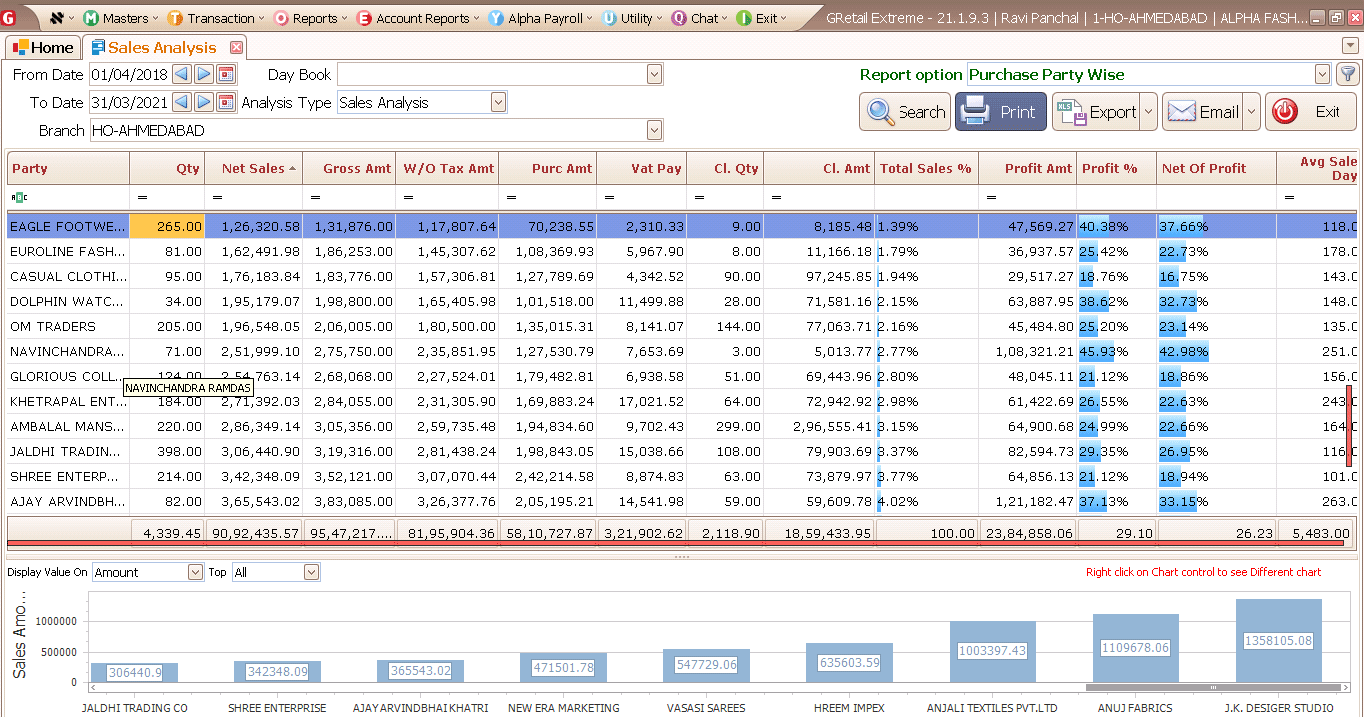Click Profit % cell showing 45.93%
This screenshot has height=717, width=1364.
1116,352
